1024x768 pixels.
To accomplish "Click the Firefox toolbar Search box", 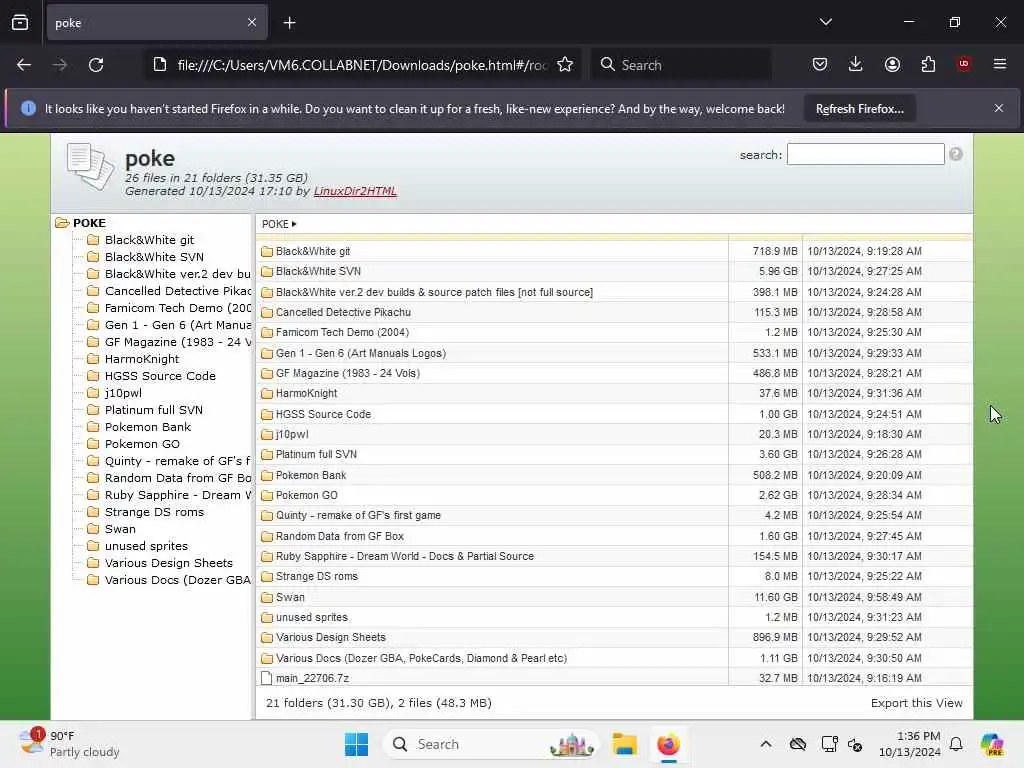I will (681, 65).
